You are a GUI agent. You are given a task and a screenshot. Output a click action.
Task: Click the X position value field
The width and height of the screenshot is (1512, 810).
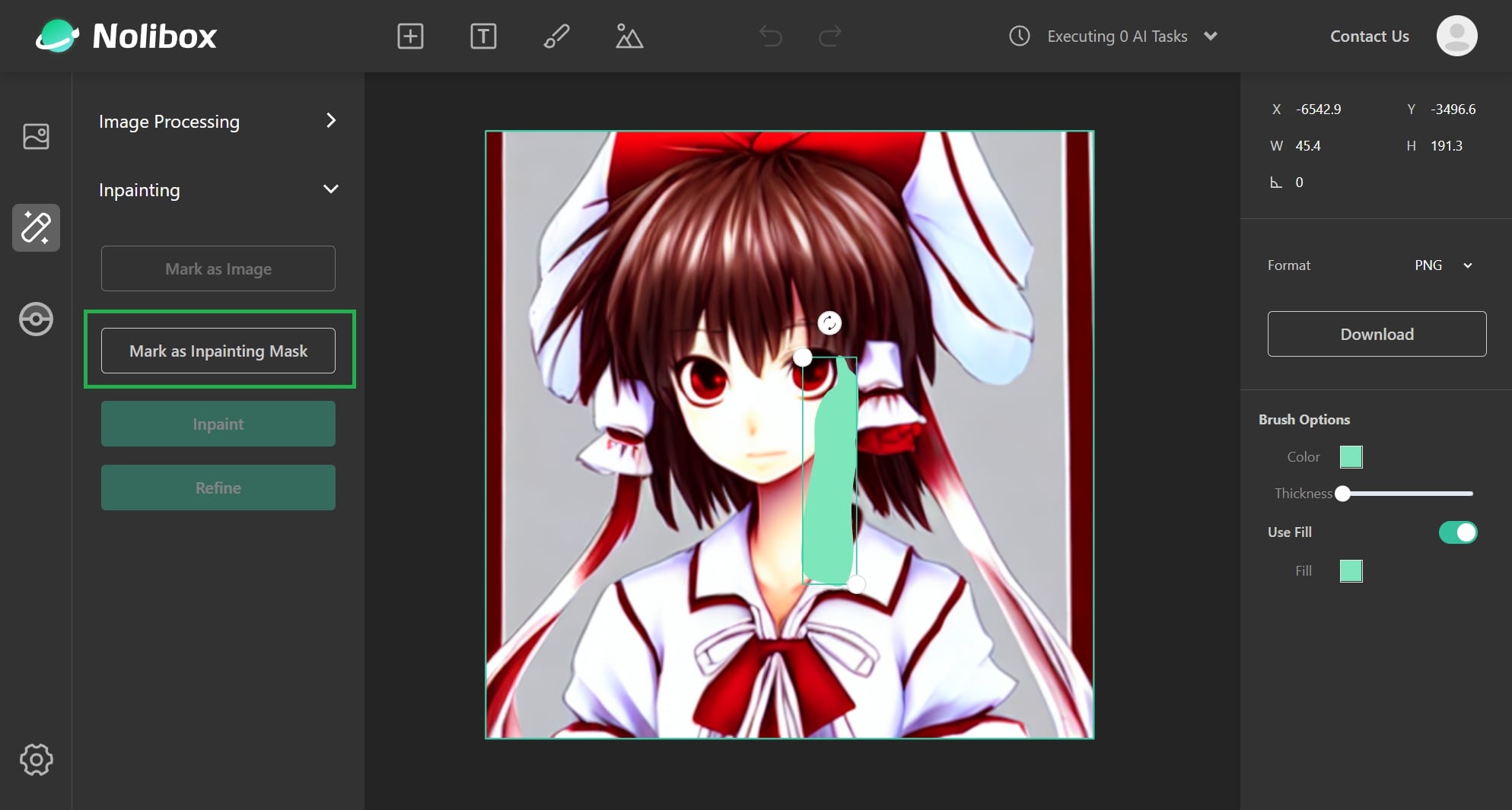coord(1318,110)
